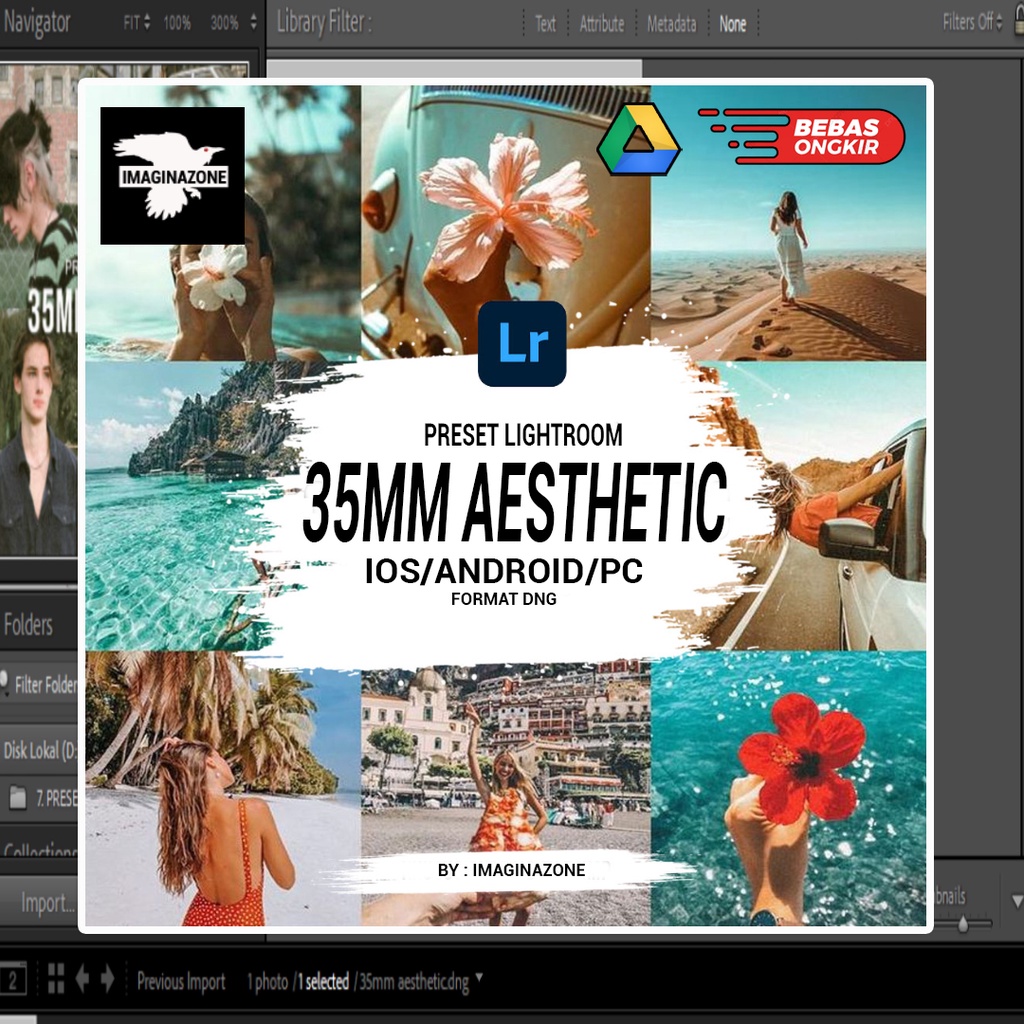1024x1024 pixels.
Task: Set Navigator zoom to 300%
Action: pyautogui.click(x=224, y=24)
